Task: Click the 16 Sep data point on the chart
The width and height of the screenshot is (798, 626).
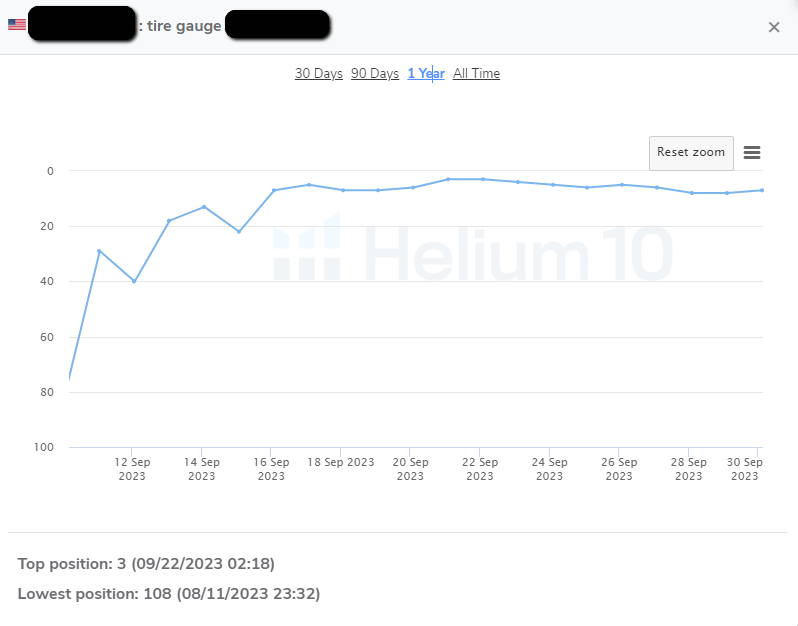Action: click(x=274, y=190)
